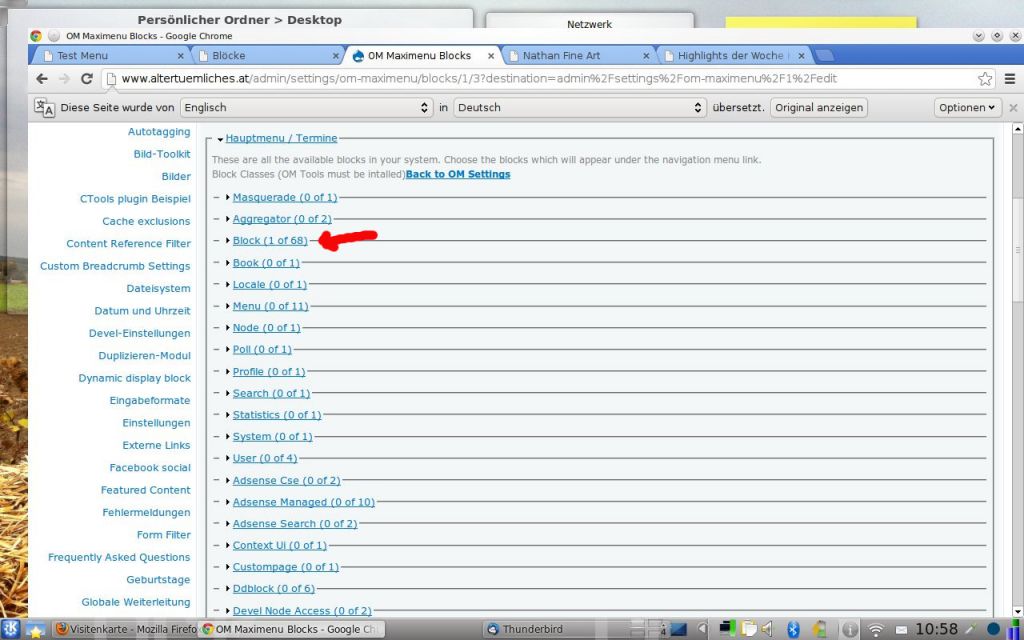Reload the current page

pyautogui.click(x=87, y=79)
